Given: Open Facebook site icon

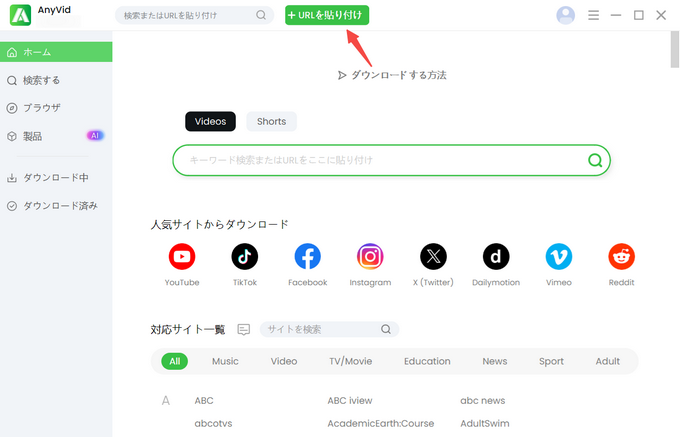Looking at the screenshot, I should [307, 256].
